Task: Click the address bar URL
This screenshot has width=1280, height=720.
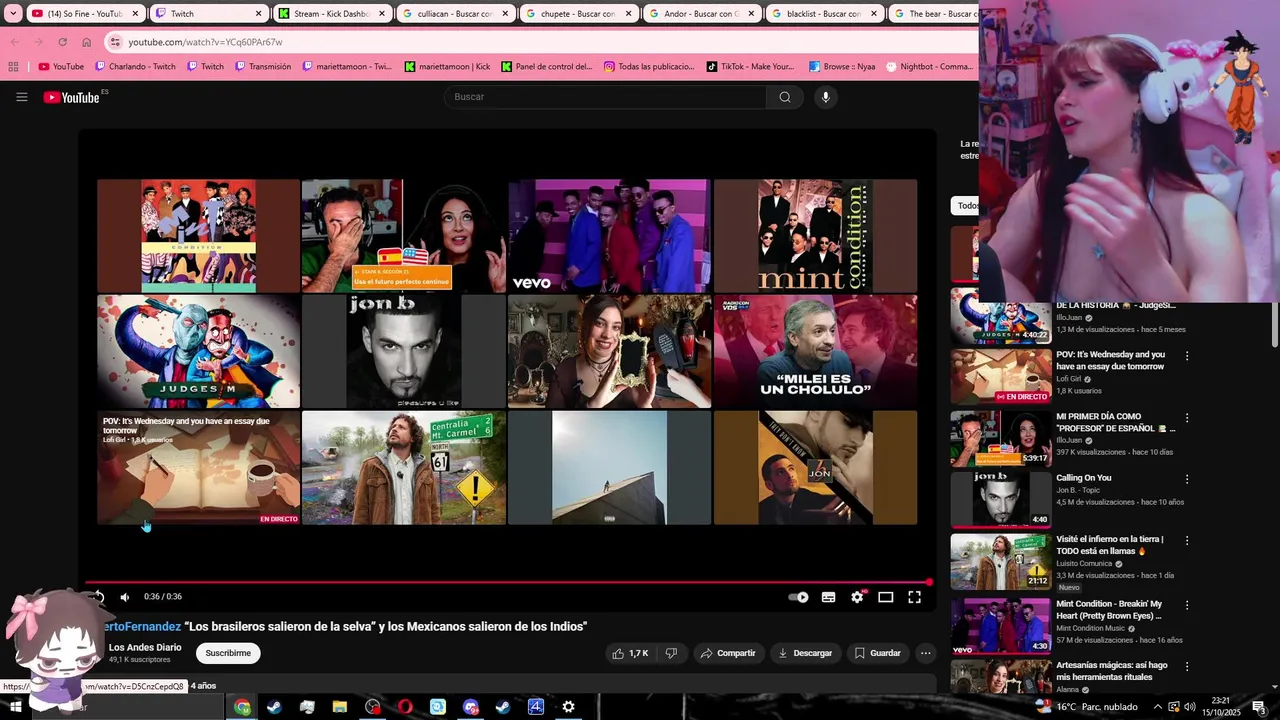Action: tap(205, 42)
